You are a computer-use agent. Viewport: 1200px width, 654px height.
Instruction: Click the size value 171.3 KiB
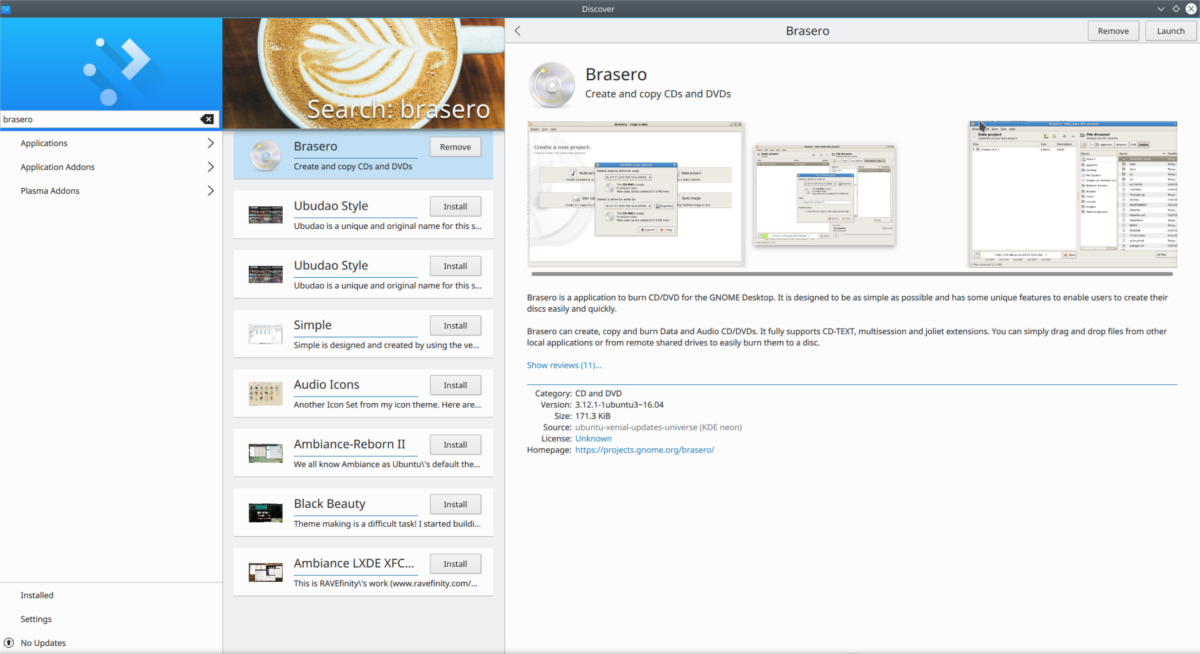pos(596,416)
